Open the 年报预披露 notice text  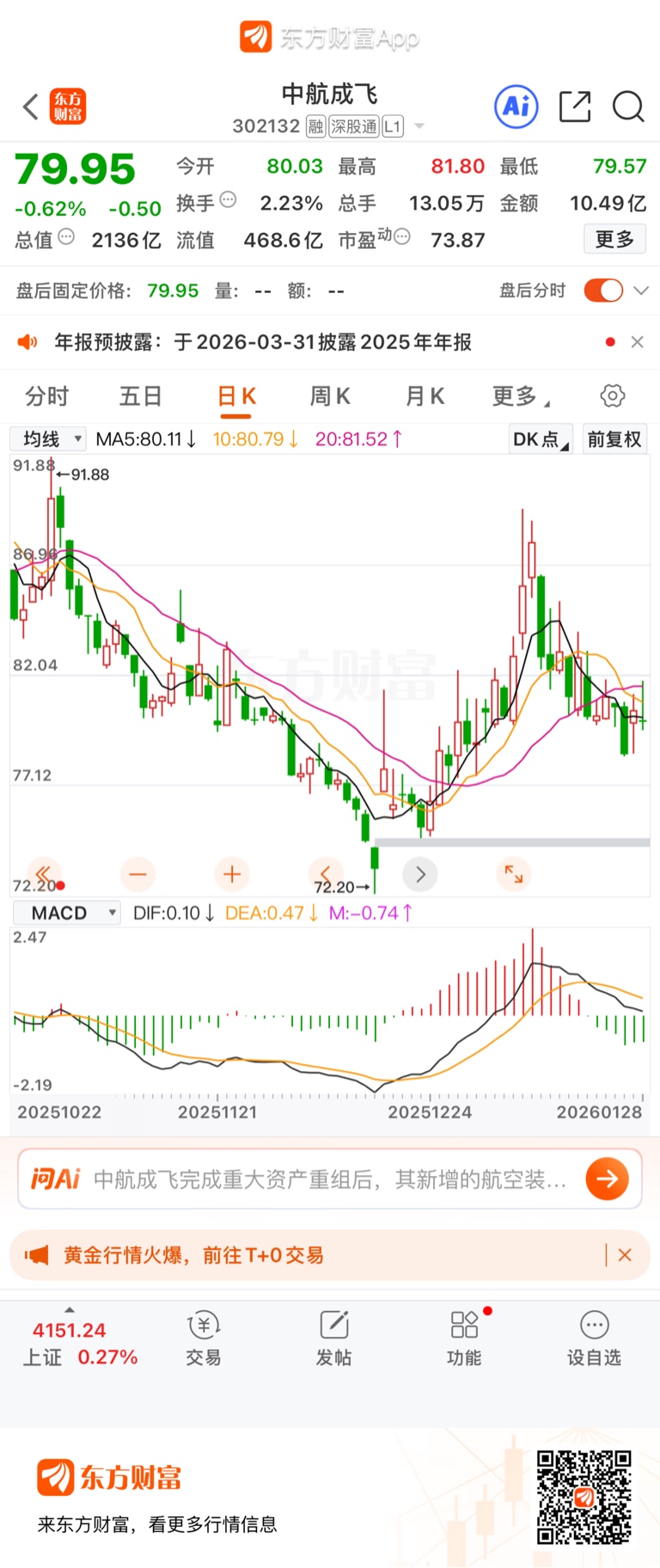pyautogui.click(x=263, y=342)
